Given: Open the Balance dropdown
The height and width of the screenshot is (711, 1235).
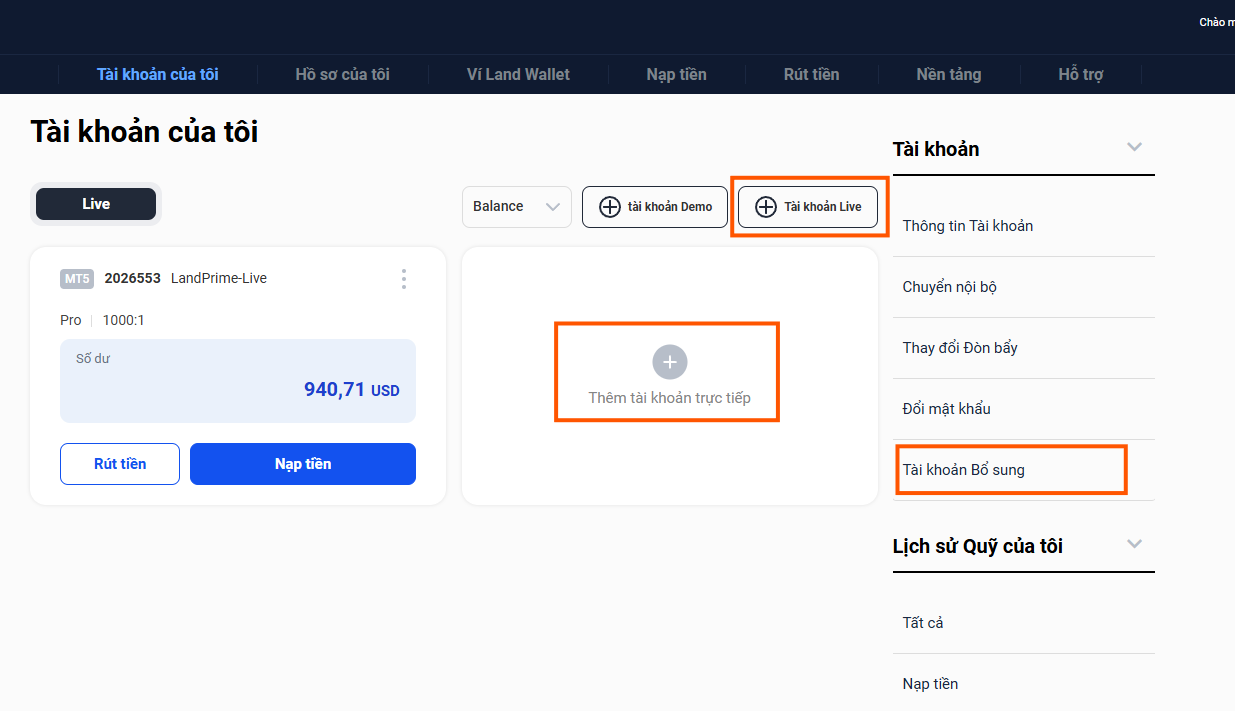Looking at the screenshot, I should tap(516, 207).
